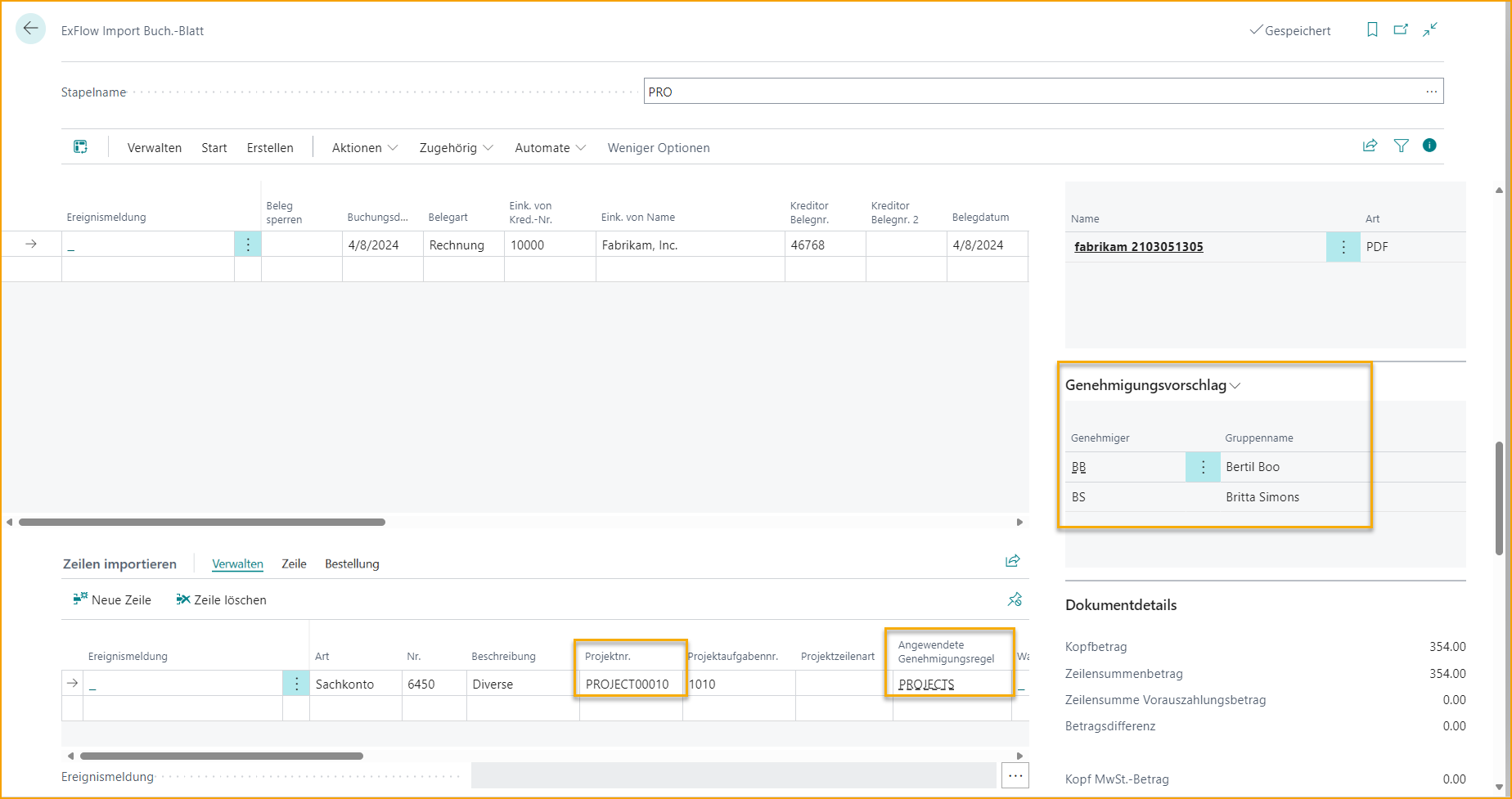Click the Fabrikam, Inc. name cell
This screenshot has height=799, width=1512.
click(x=690, y=245)
